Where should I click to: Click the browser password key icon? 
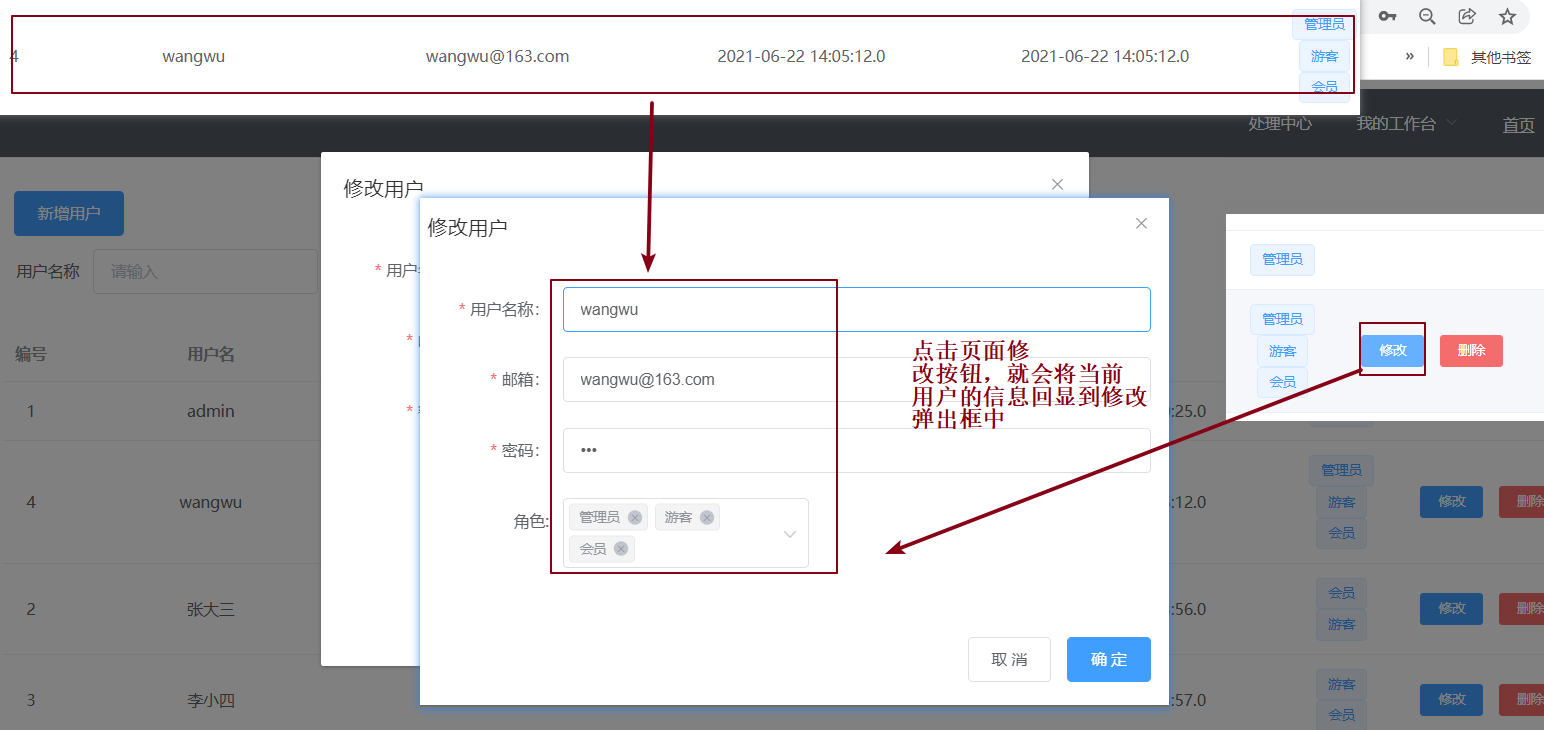click(1387, 16)
